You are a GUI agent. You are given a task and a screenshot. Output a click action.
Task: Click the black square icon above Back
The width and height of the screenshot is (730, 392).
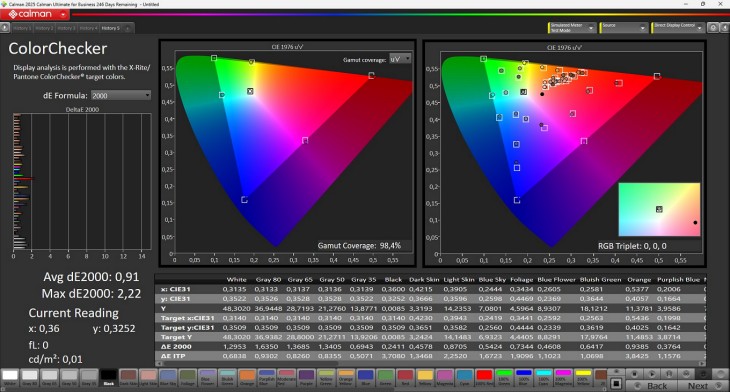pos(616,384)
